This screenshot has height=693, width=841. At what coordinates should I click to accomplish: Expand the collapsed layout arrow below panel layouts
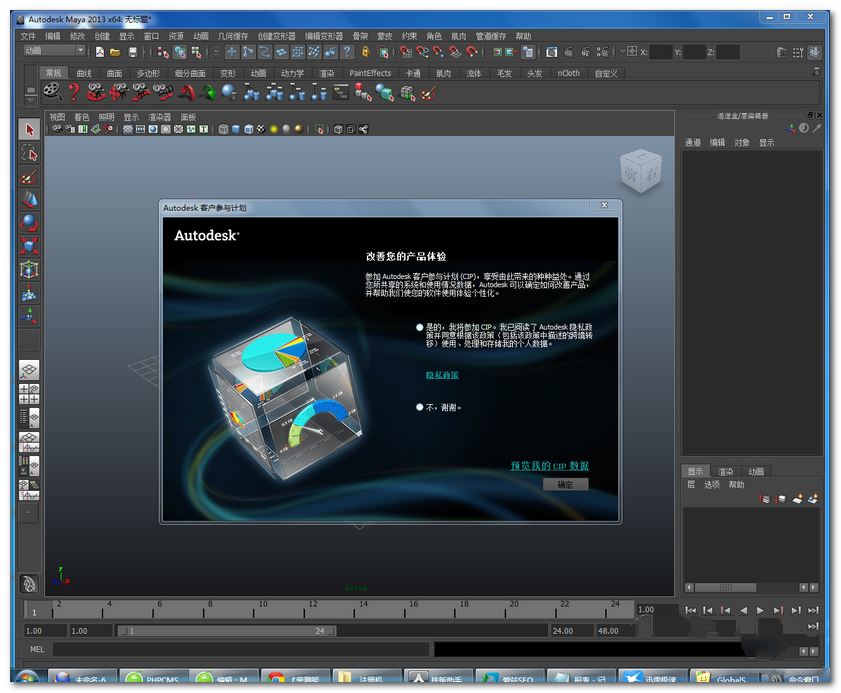(x=29, y=513)
